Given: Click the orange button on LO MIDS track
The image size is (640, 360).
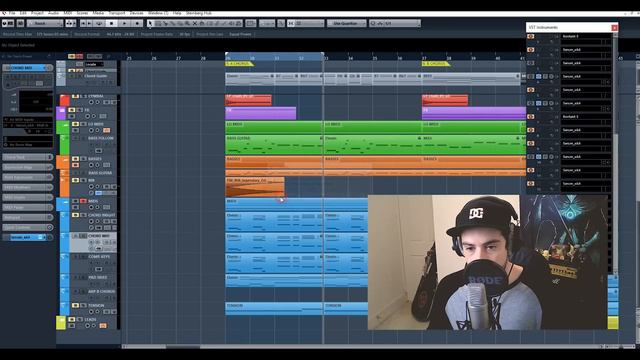Looking at the screenshot, I should 106,131.
